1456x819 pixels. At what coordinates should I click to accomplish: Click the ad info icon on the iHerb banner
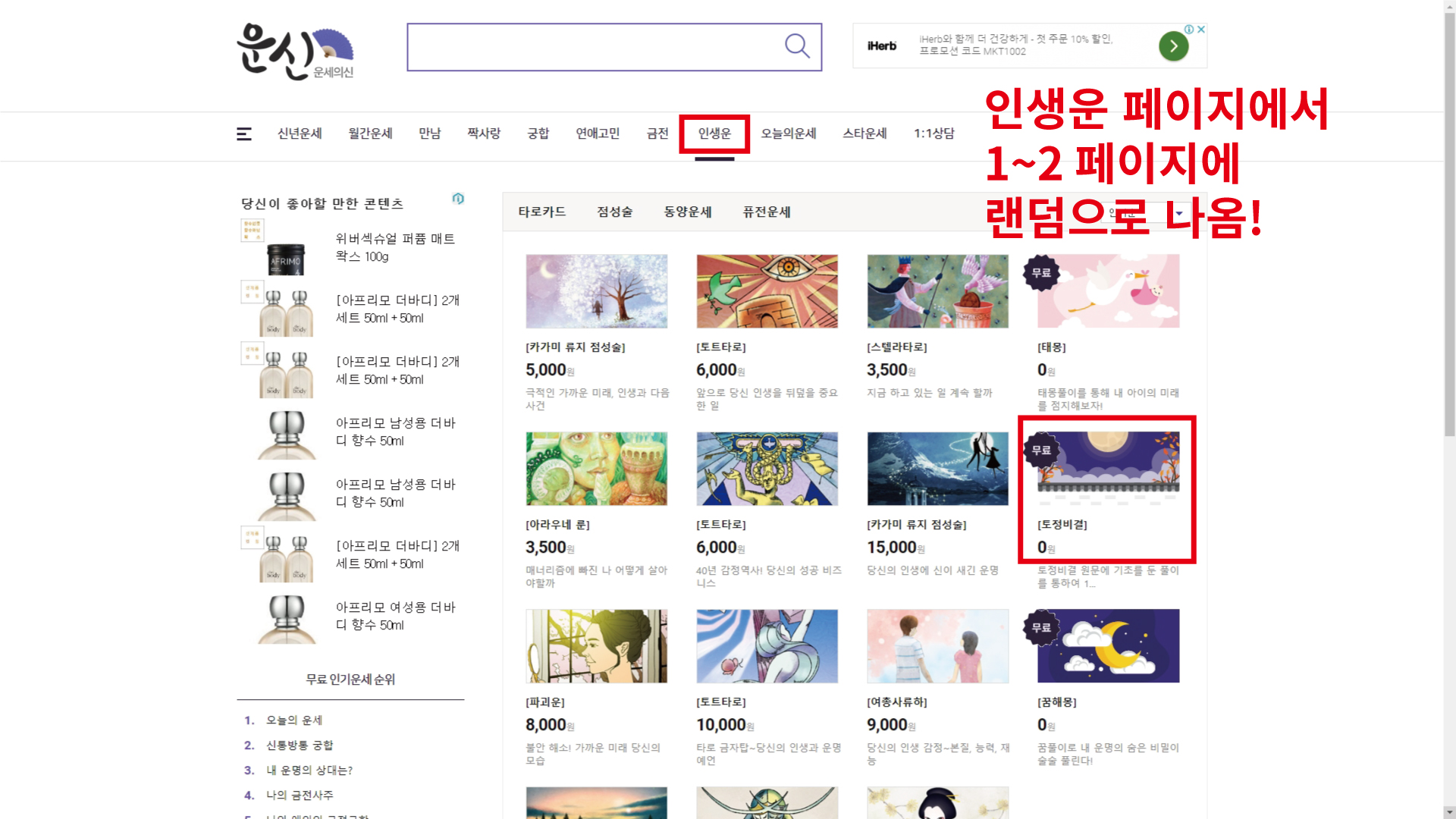(x=1189, y=30)
